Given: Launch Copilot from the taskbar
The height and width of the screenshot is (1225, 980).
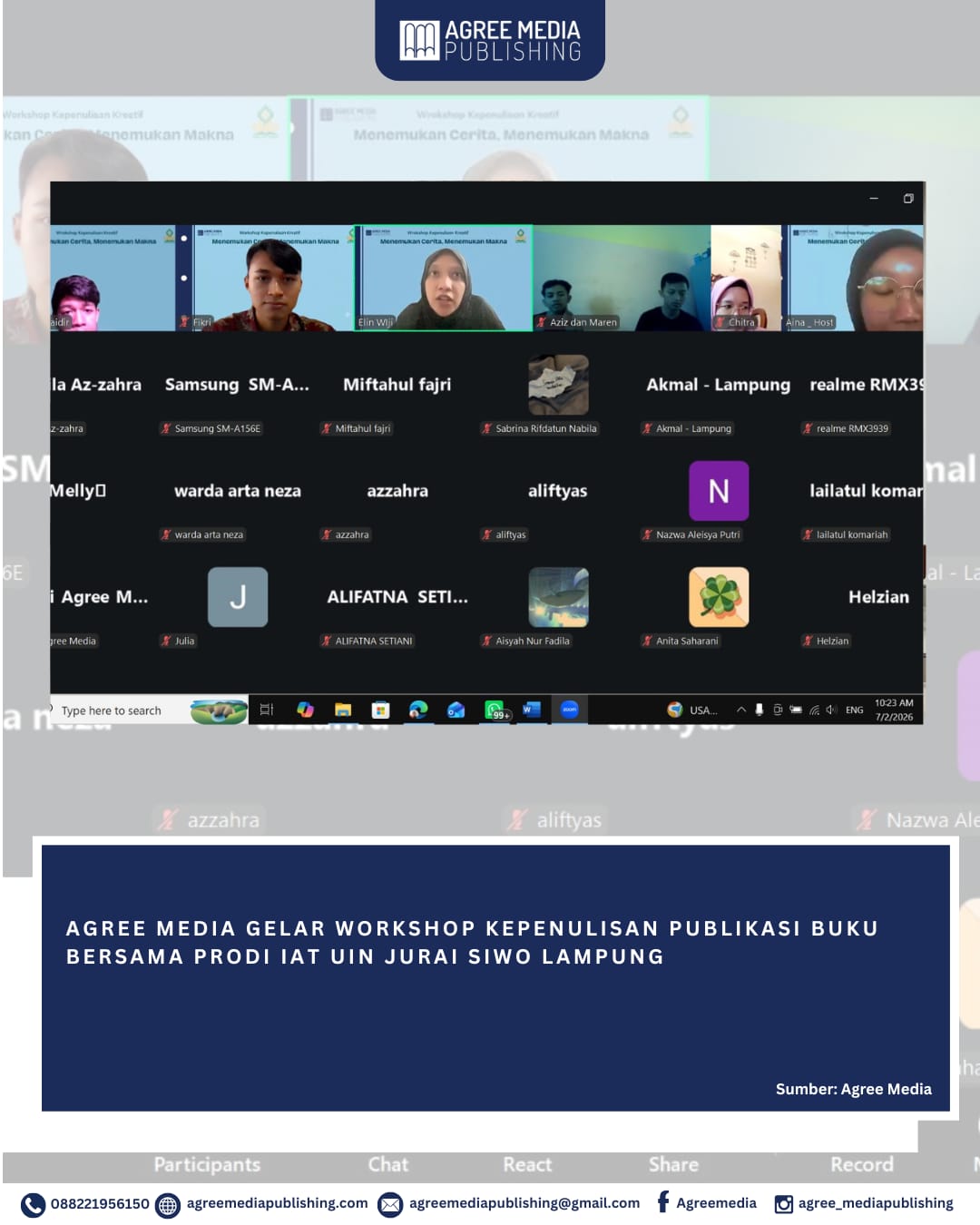Looking at the screenshot, I should (x=305, y=710).
